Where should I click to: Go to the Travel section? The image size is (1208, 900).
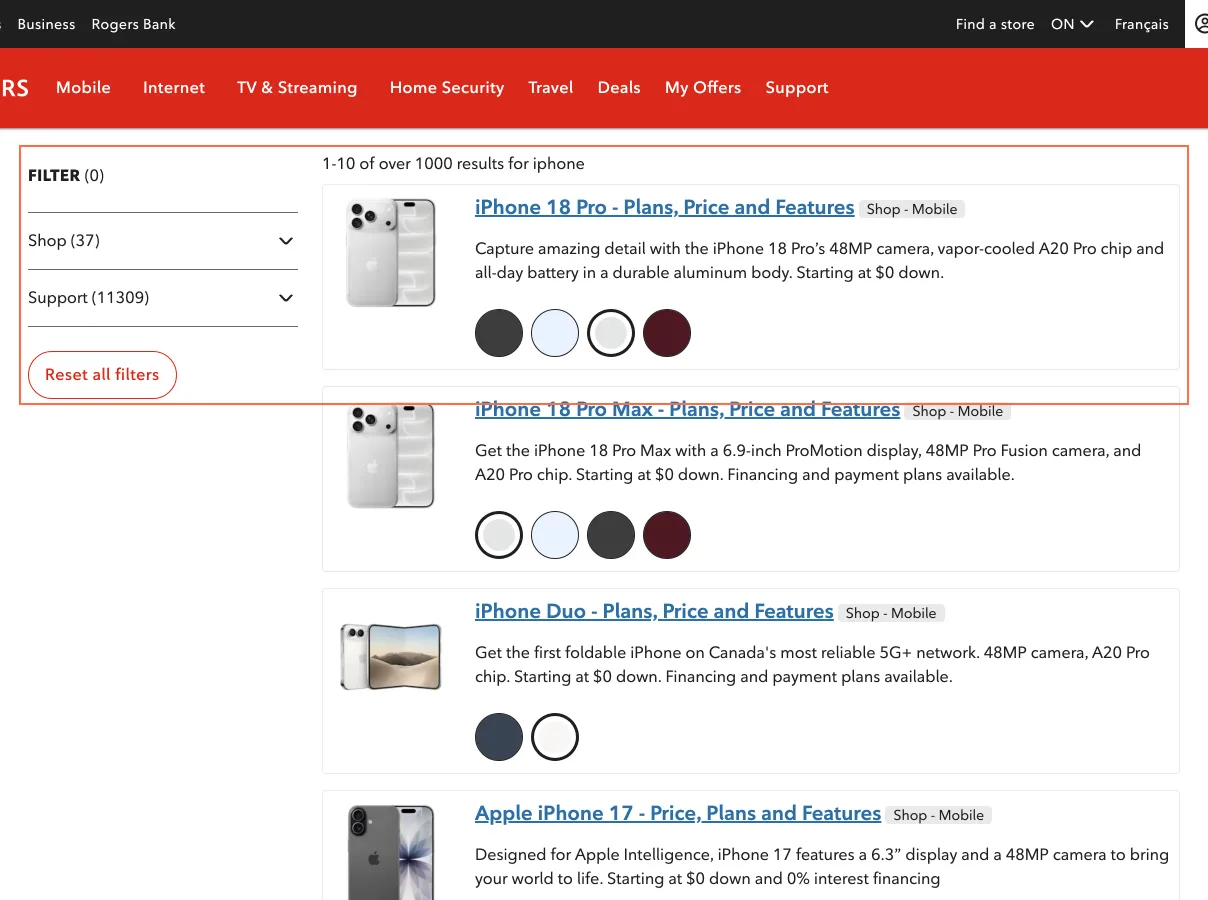coord(551,88)
